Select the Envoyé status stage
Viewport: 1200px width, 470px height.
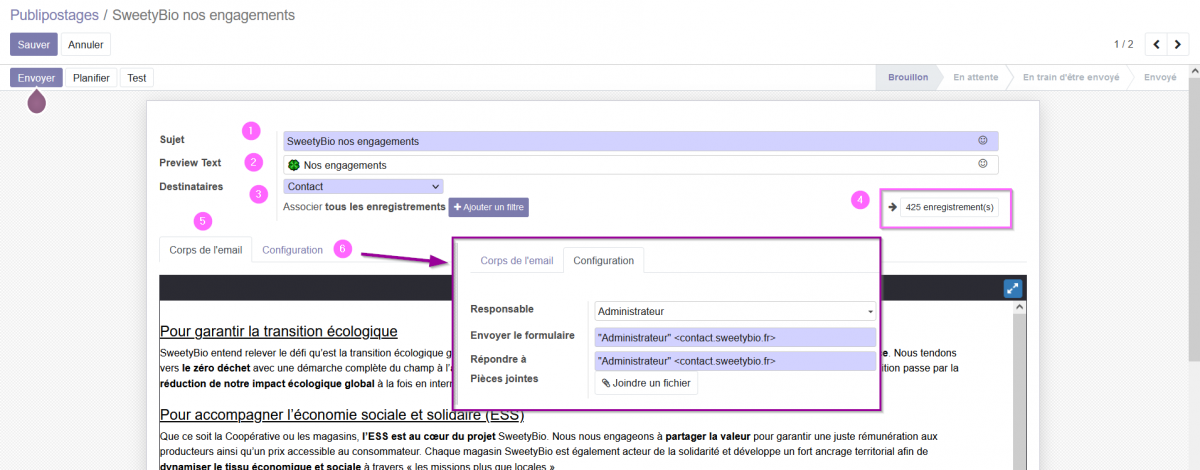(1160, 77)
